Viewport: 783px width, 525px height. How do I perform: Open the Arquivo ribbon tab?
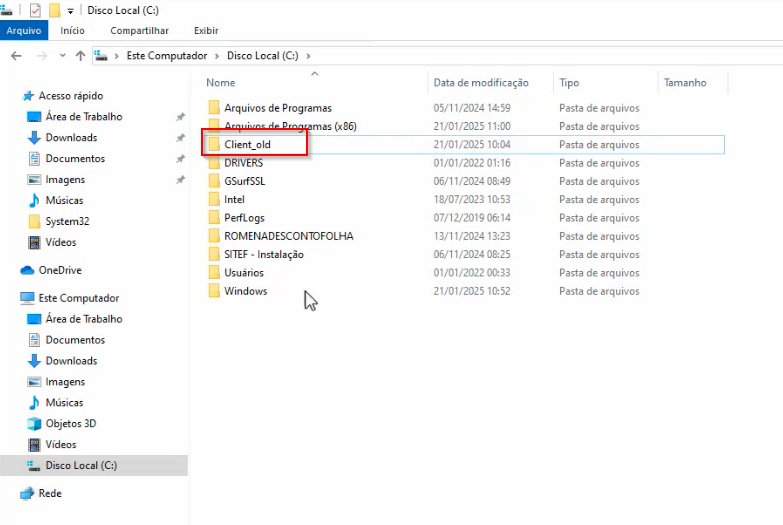pyautogui.click(x=24, y=30)
